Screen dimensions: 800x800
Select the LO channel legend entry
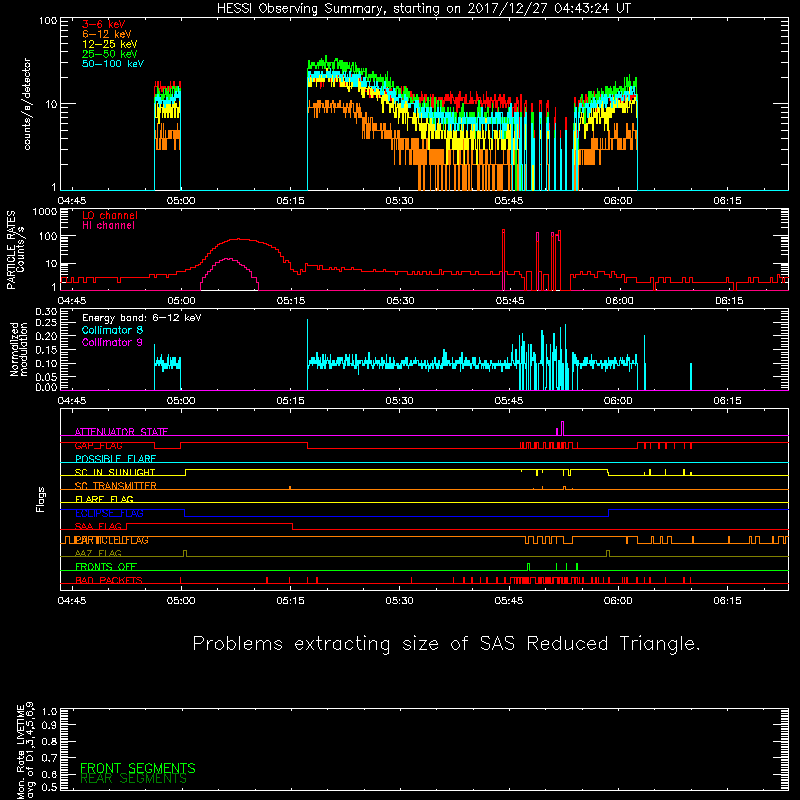coord(110,216)
